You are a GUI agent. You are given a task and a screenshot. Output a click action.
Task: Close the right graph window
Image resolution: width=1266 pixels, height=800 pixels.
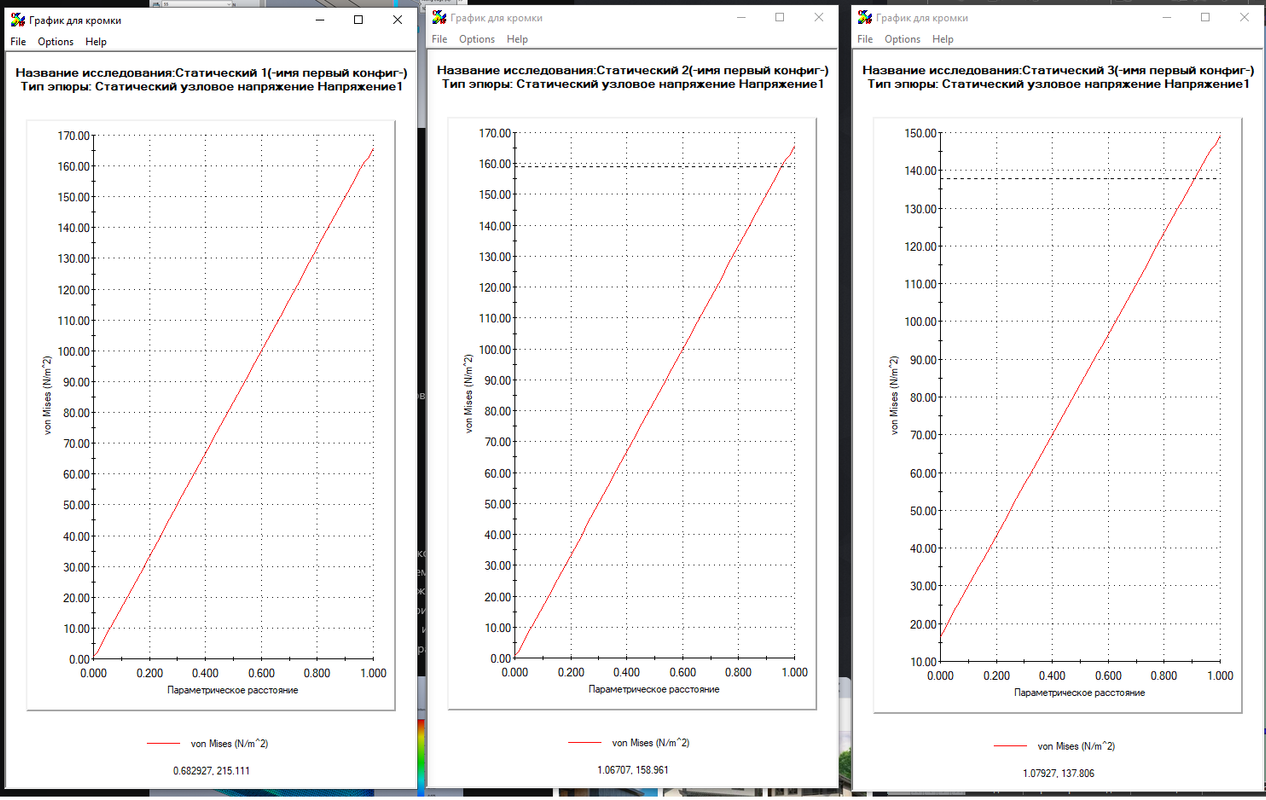tap(1244, 18)
